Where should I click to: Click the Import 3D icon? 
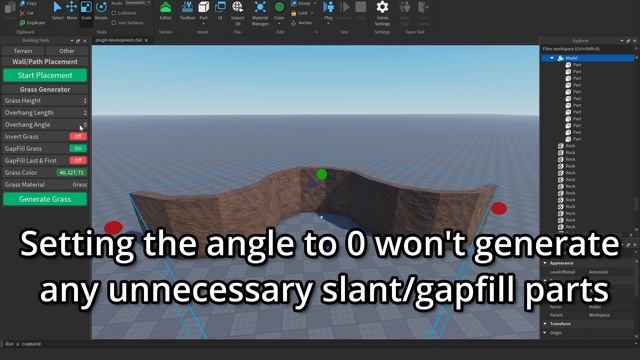click(237, 7)
